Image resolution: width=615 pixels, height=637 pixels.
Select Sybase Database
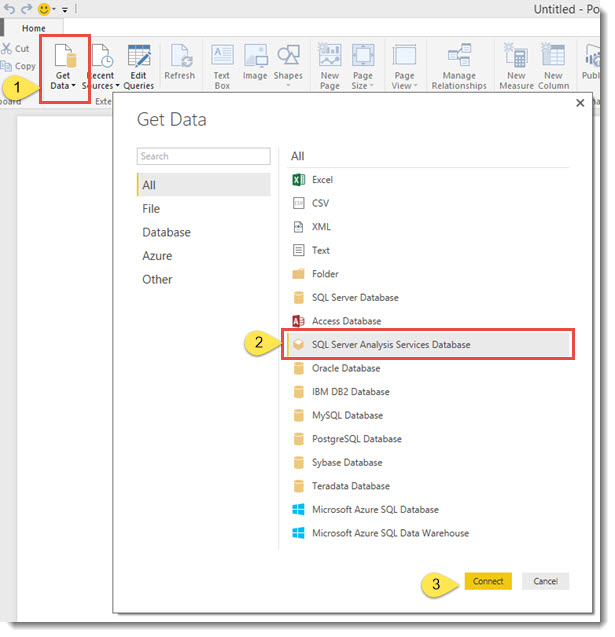[429, 462]
